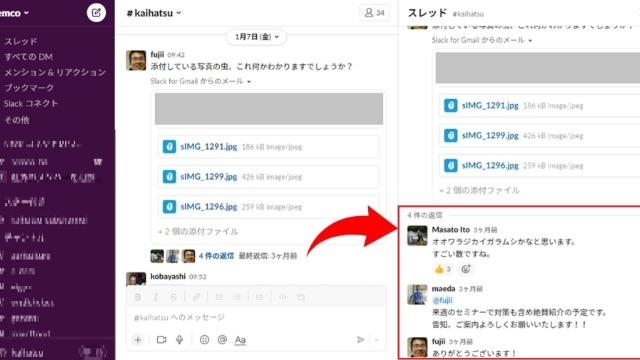The width and height of the screenshot is (640, 360).
Task: Click the code block icon in composer
Action: tap(301, 297)
